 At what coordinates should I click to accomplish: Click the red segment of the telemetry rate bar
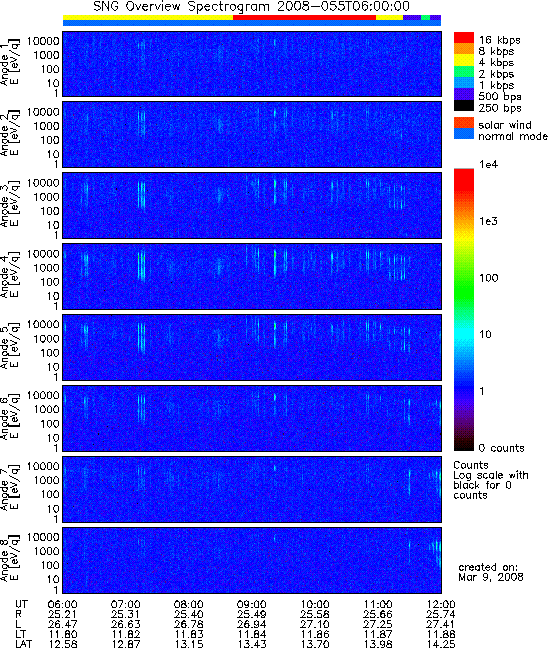click(x=304, y=17)
